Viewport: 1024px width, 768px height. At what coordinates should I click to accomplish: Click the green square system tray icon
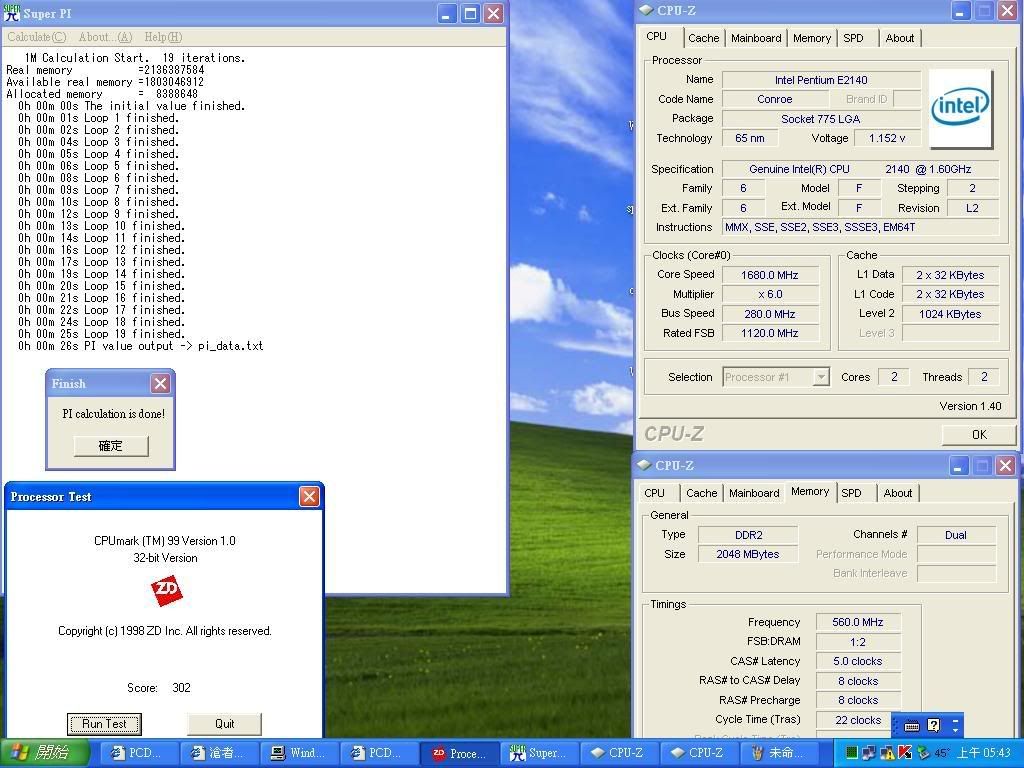[x=851, y=753]
